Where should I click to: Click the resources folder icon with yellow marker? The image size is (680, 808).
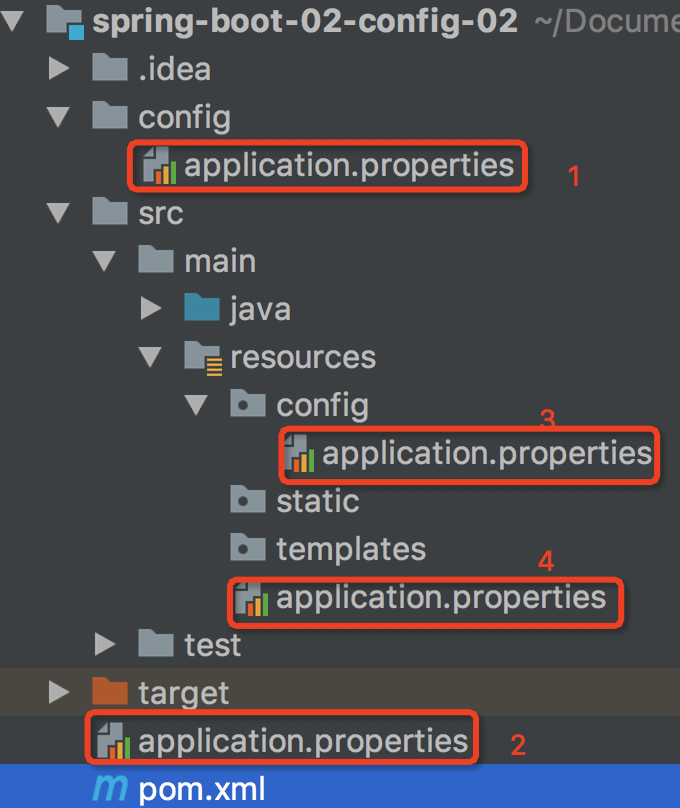(203, 356)
